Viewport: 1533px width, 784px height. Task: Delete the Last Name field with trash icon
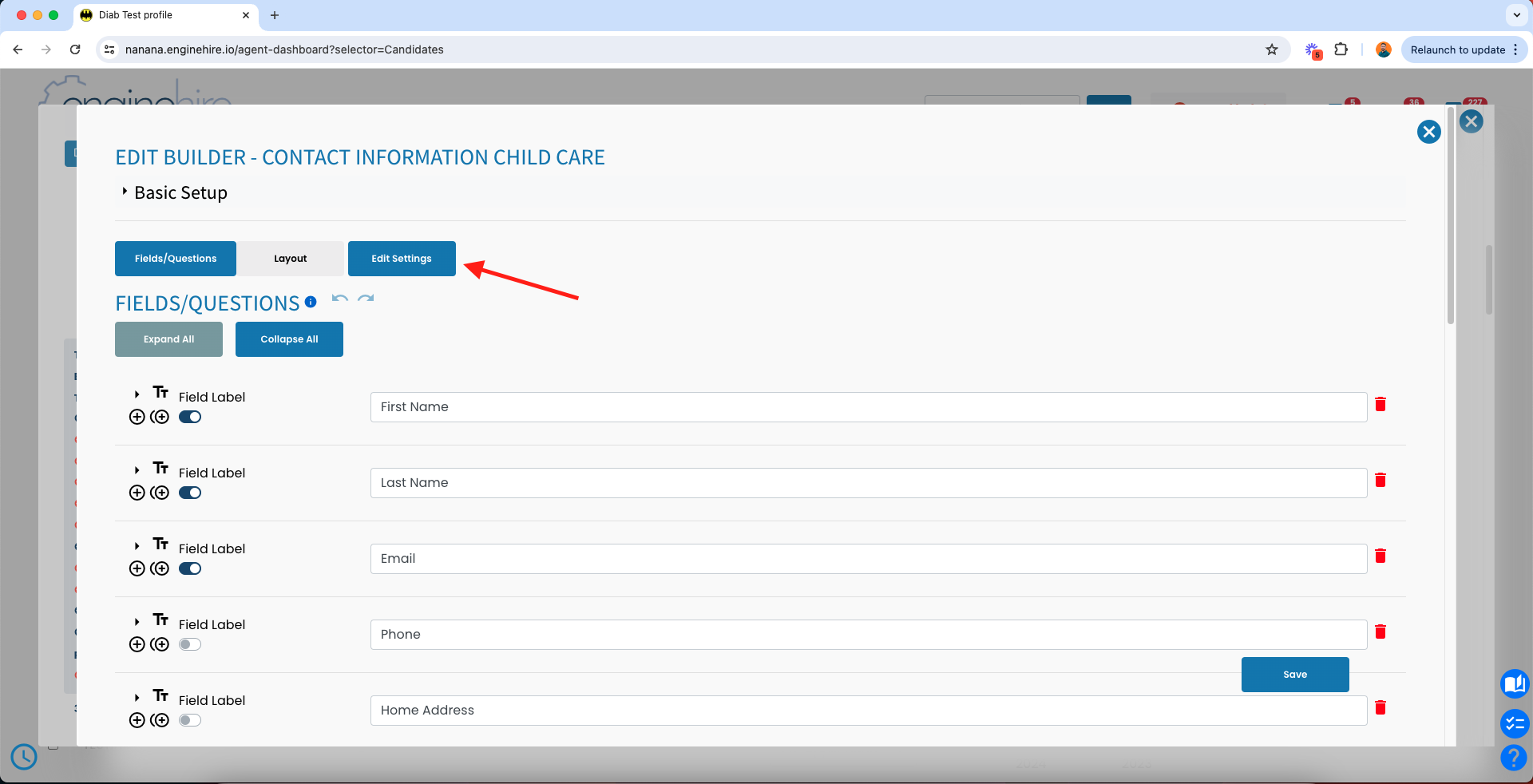[1380, 480]
